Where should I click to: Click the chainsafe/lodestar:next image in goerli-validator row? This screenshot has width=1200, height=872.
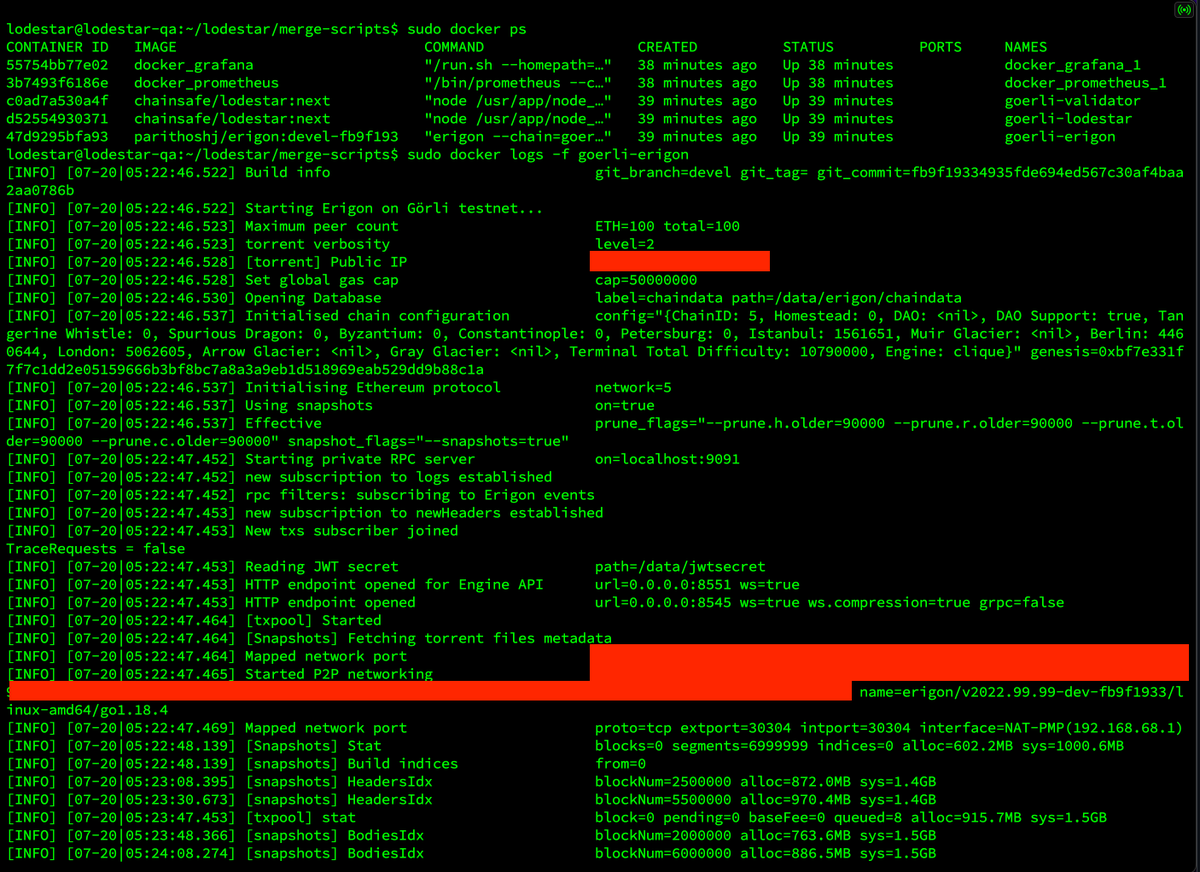point(232,101)
